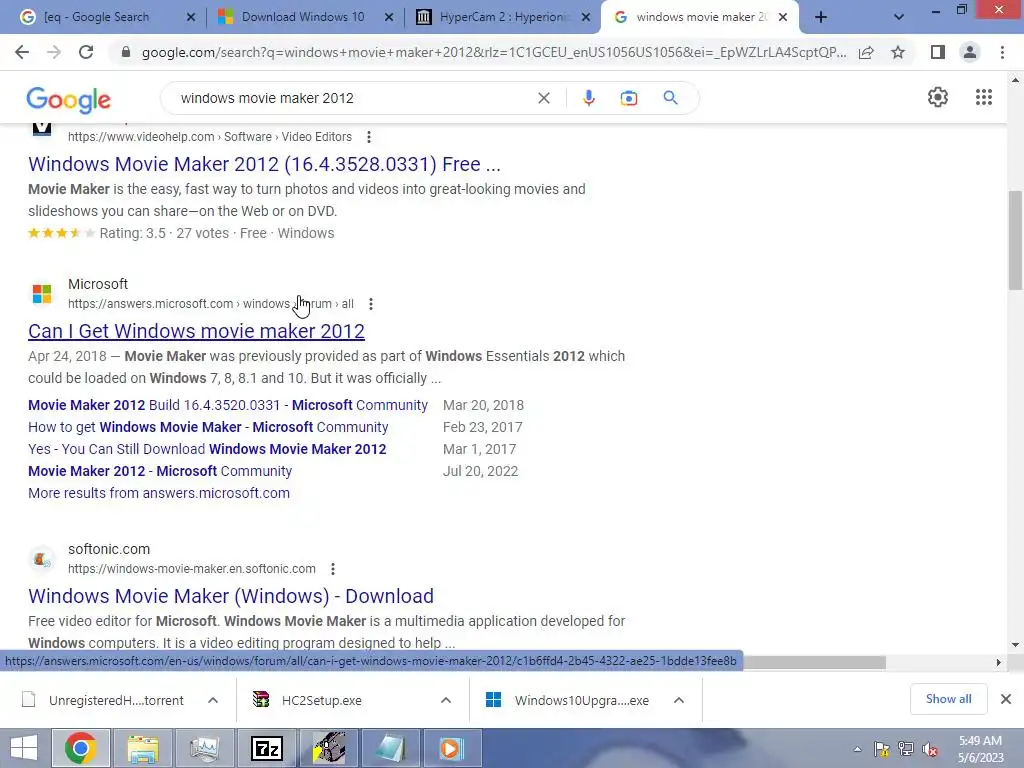The height and width of the screenshot is (768, 1024).
Task: Click Show all downloads button
Action: tap(948, 699)
